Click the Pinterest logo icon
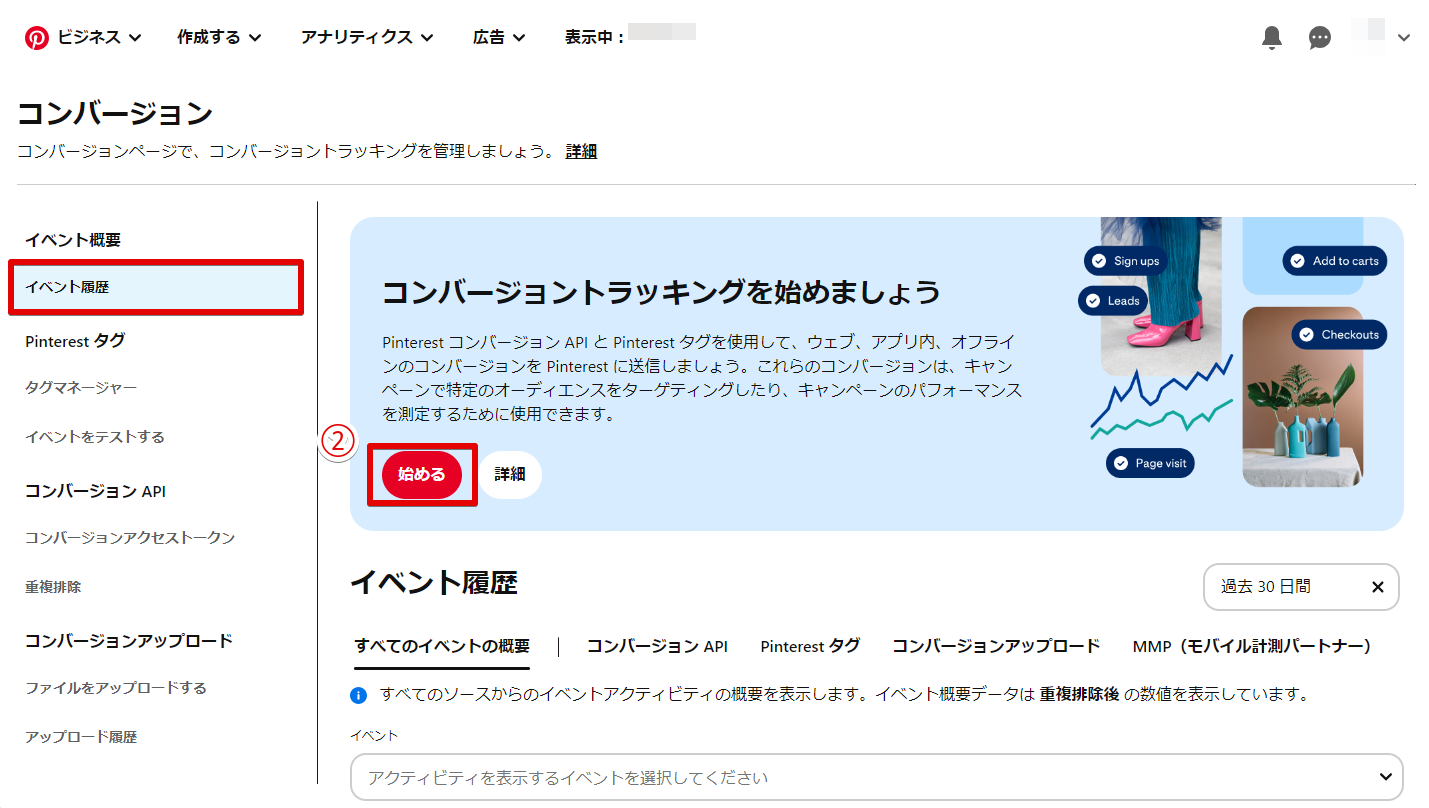This screenshot has width=1429, height=808. (37, 38)
